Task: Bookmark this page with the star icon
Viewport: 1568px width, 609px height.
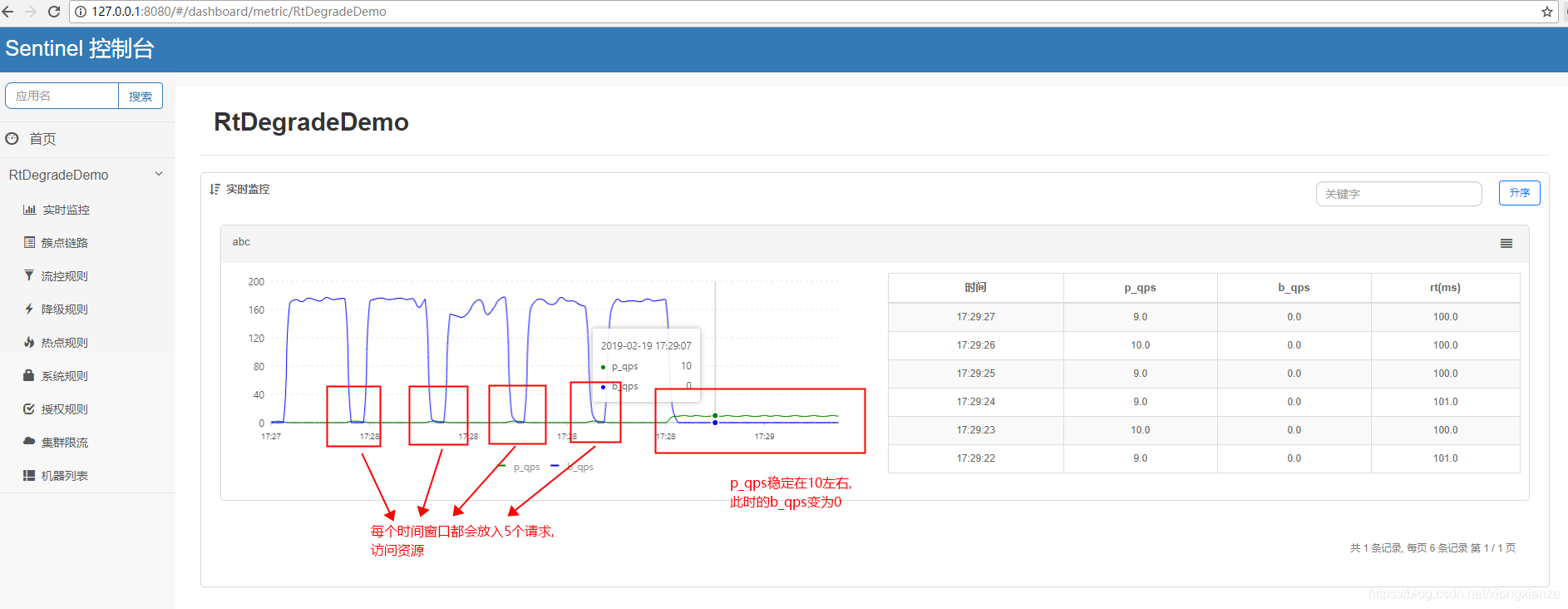Action: (1546, 12)
